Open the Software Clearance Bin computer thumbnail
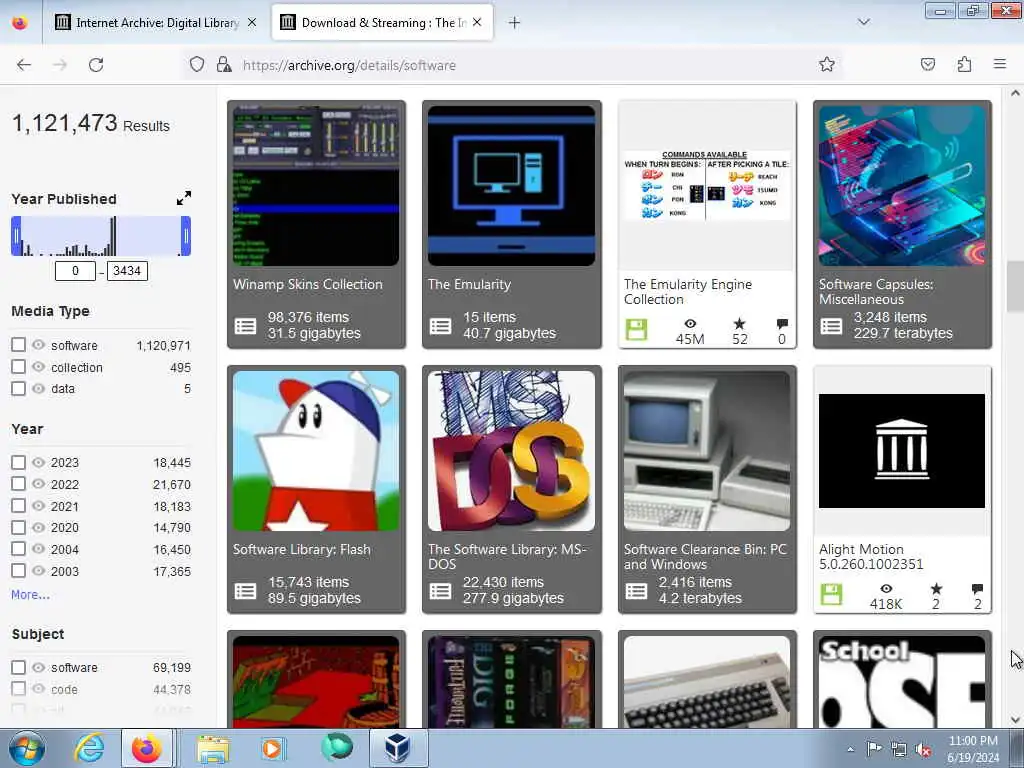The width and height of the screenshot is (1024, 768). (707, 451)
